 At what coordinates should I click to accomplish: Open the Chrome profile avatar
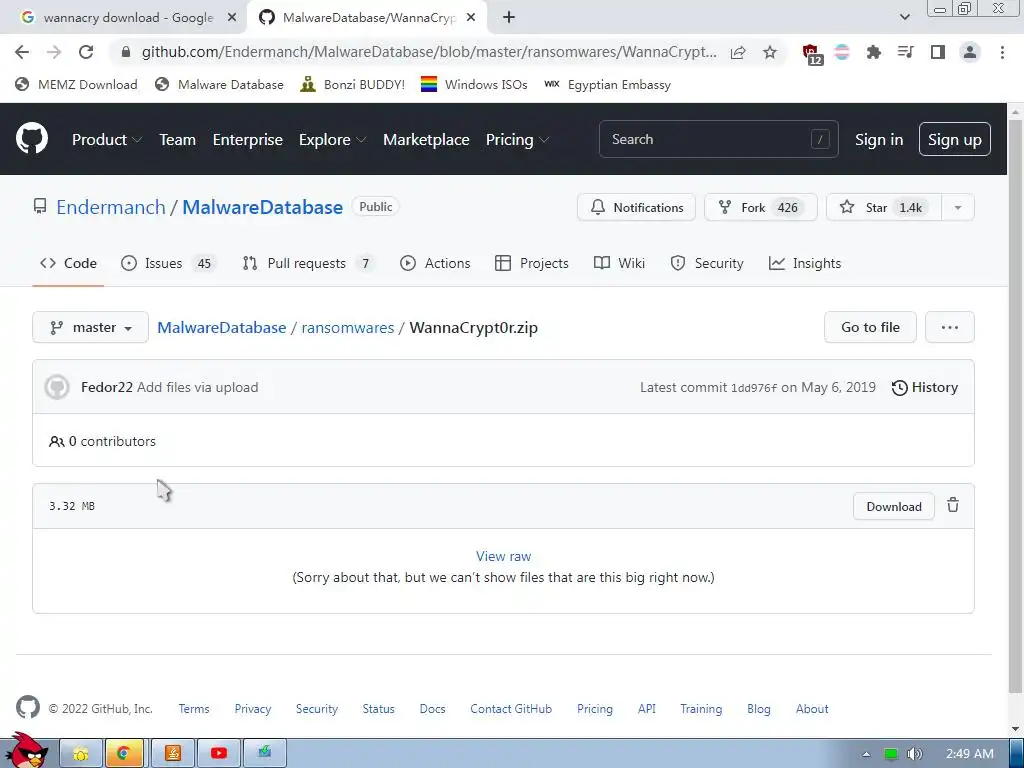[x=970, y=52]
